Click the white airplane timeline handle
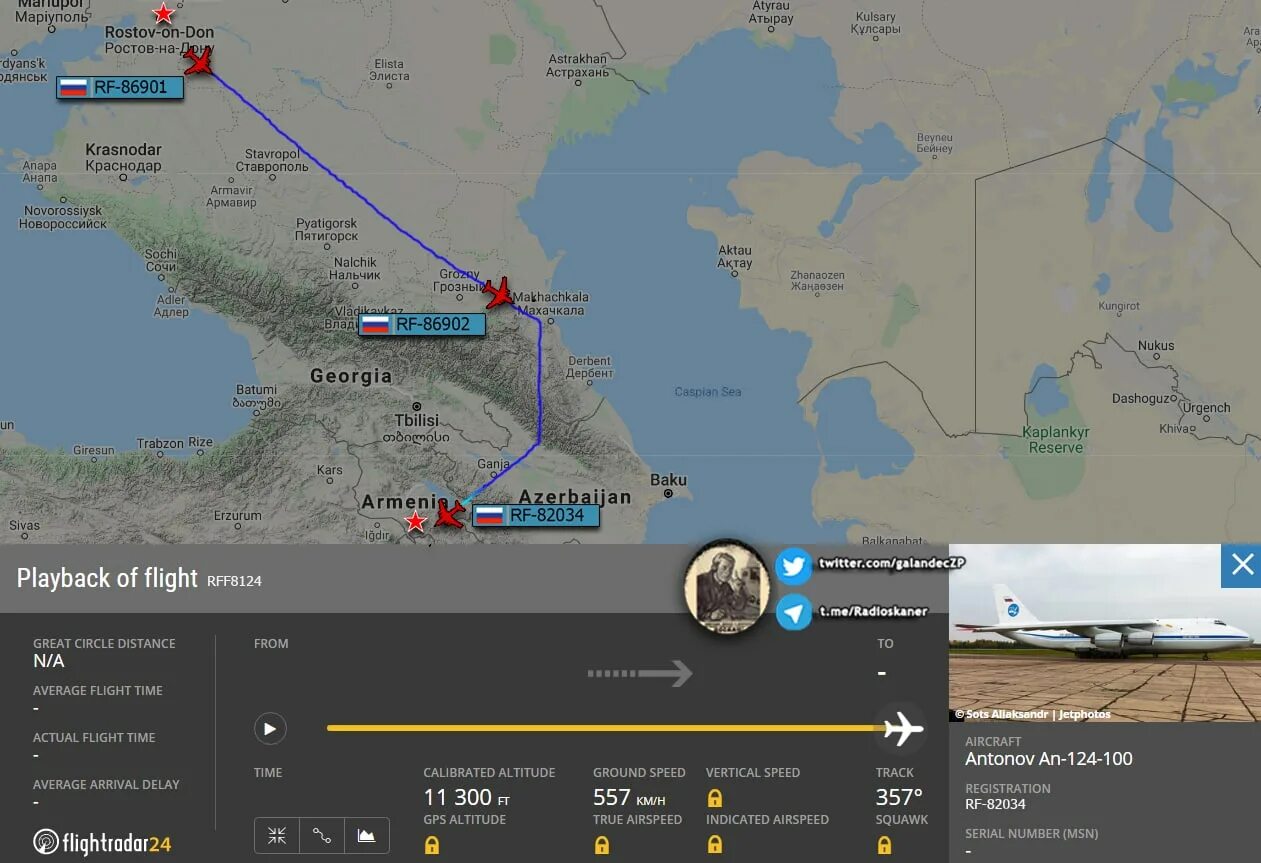This screenshot has width=1261, height=863. point(903,728)
